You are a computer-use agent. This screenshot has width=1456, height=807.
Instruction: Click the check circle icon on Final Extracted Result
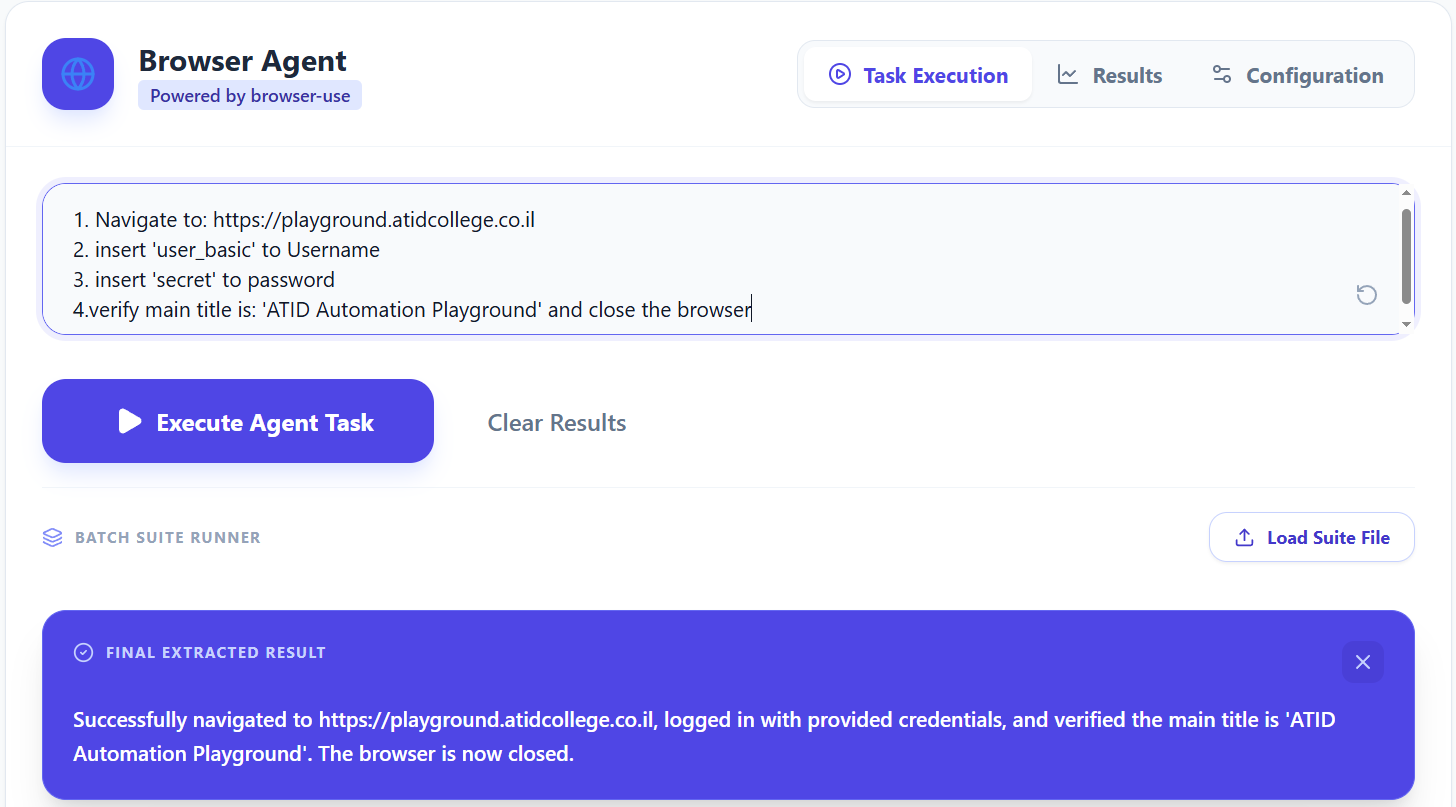pos(84,652)
